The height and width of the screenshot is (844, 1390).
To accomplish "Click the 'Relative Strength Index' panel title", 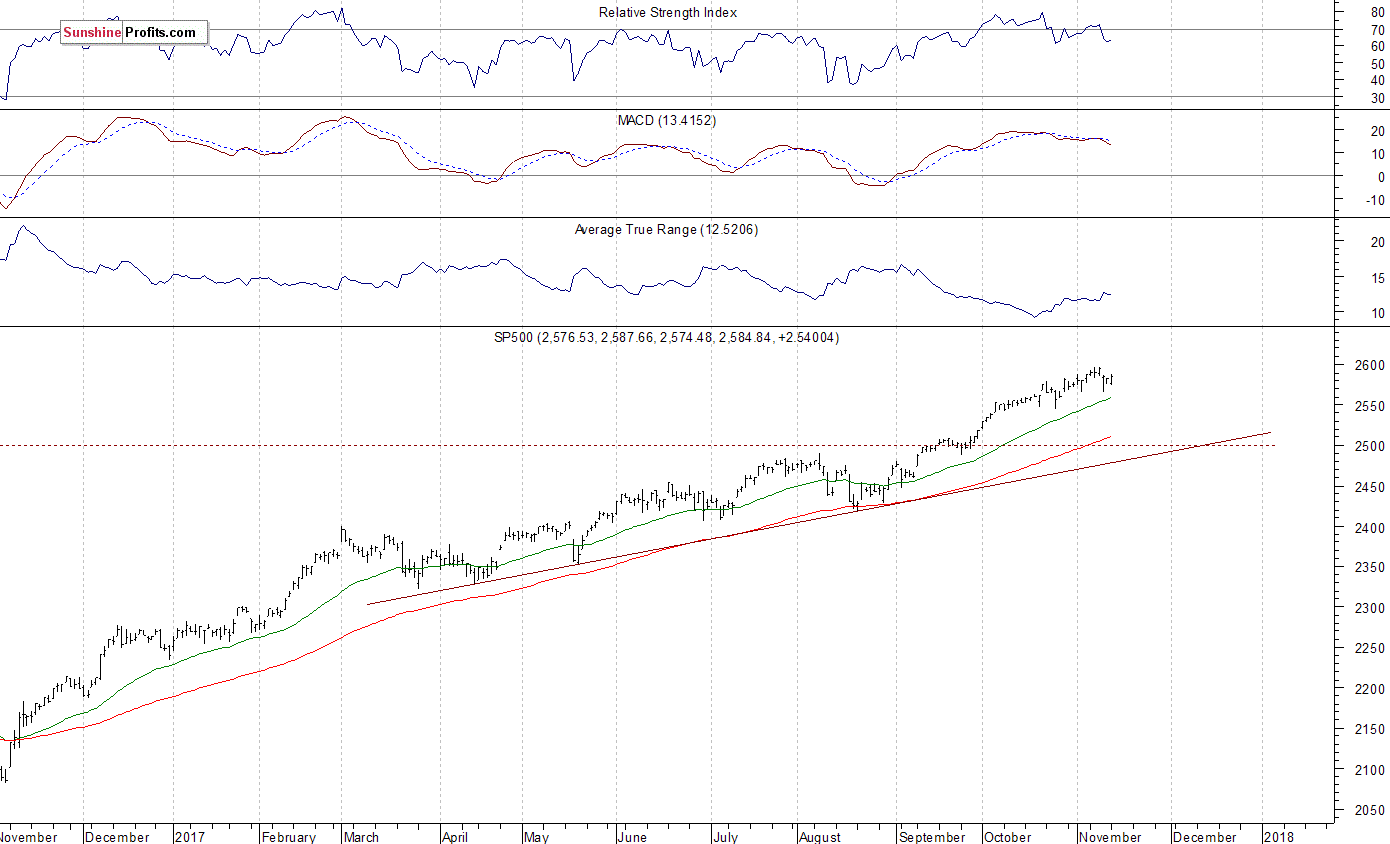I will click(x=668, y=12).
